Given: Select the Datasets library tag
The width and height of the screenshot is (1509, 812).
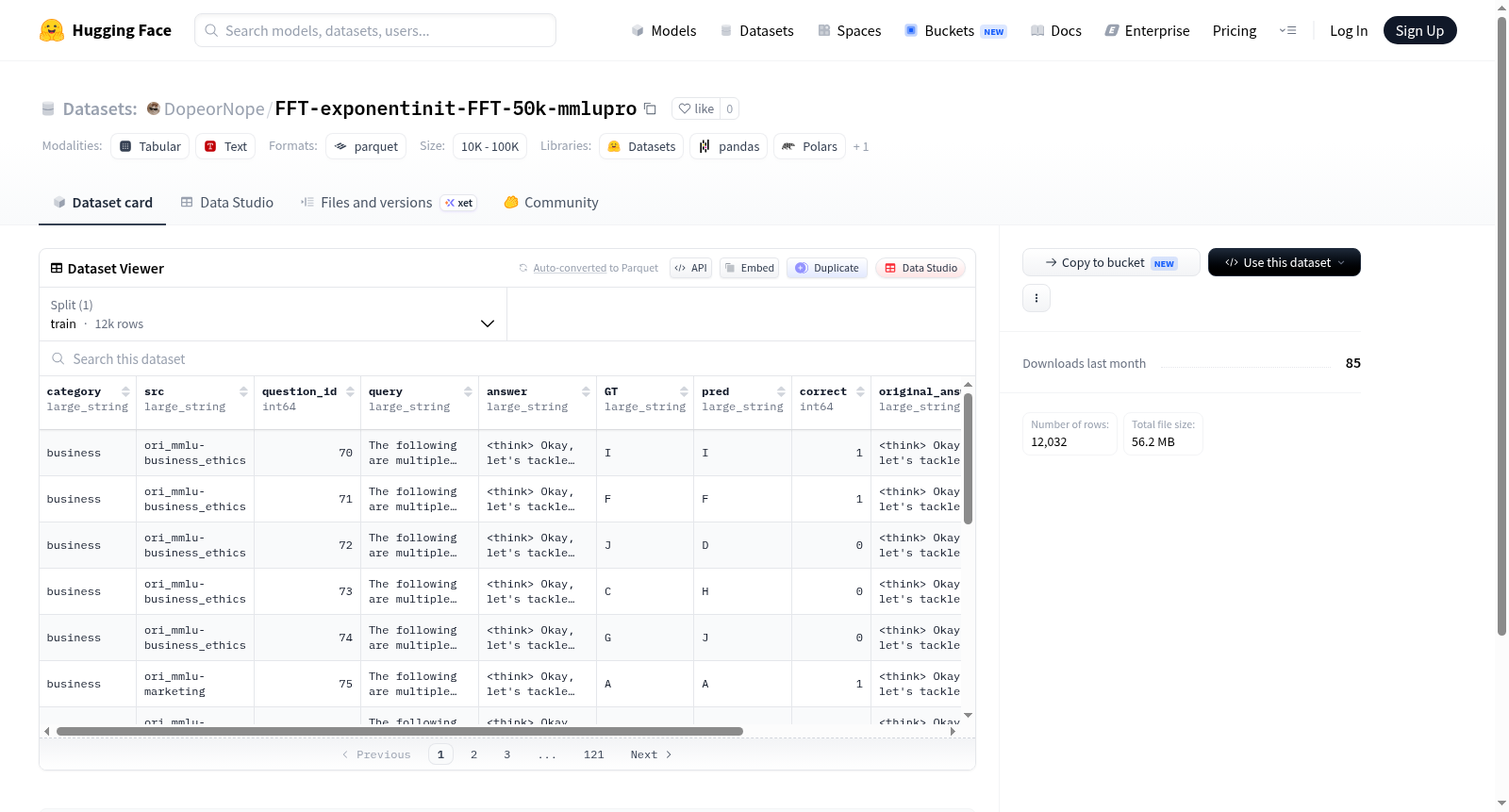Looking at the screenshot, I should tap(641, 146).
